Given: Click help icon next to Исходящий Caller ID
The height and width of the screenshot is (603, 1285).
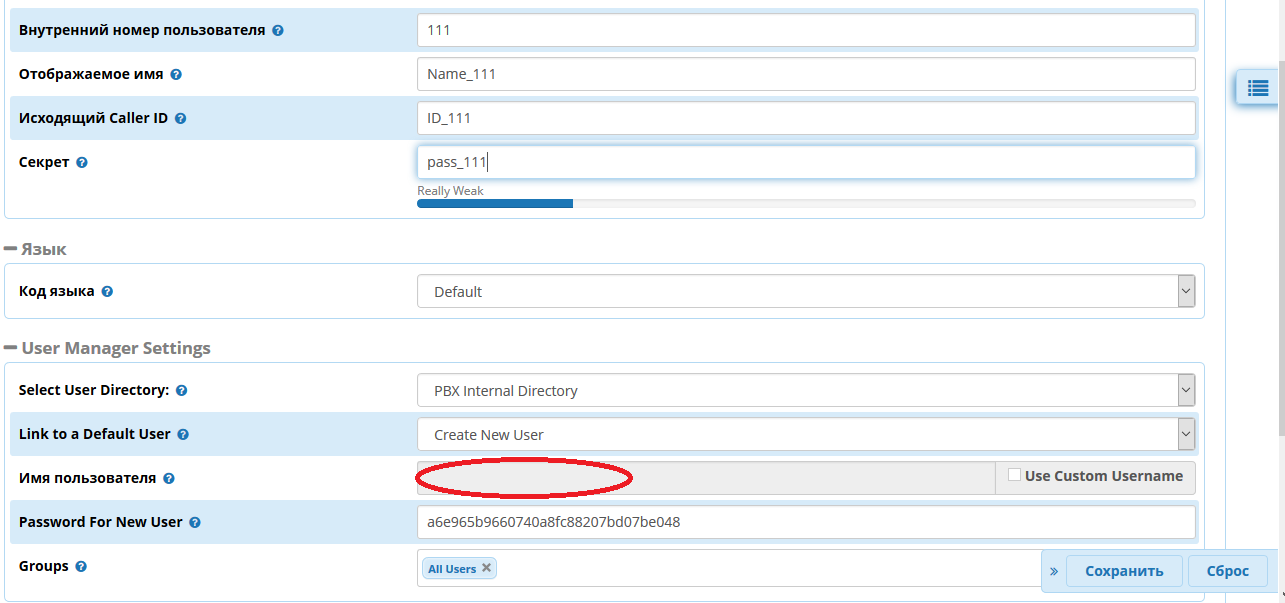Looking at the screenshot, I should click(181, 119).
